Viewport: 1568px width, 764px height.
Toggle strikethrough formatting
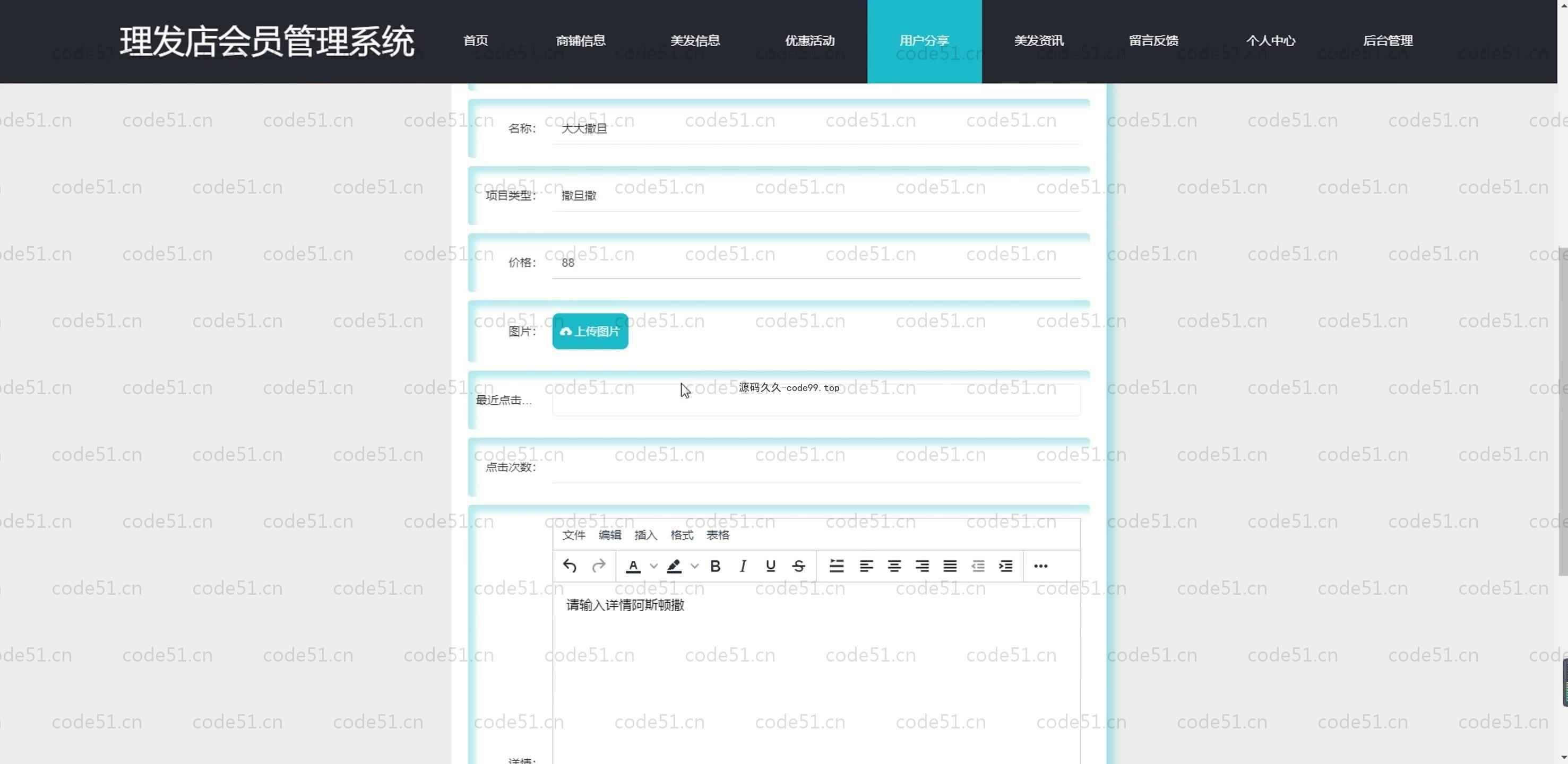tap(799, 566)
